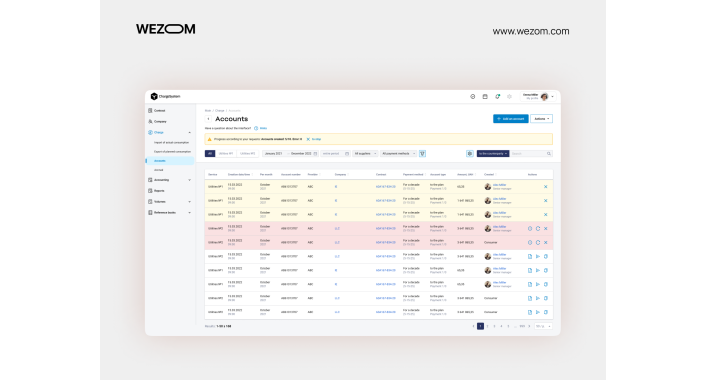The width and height of the screenshot is (707, 380).
Task: Sort by Payment method column header
Action: pos(413,175)
